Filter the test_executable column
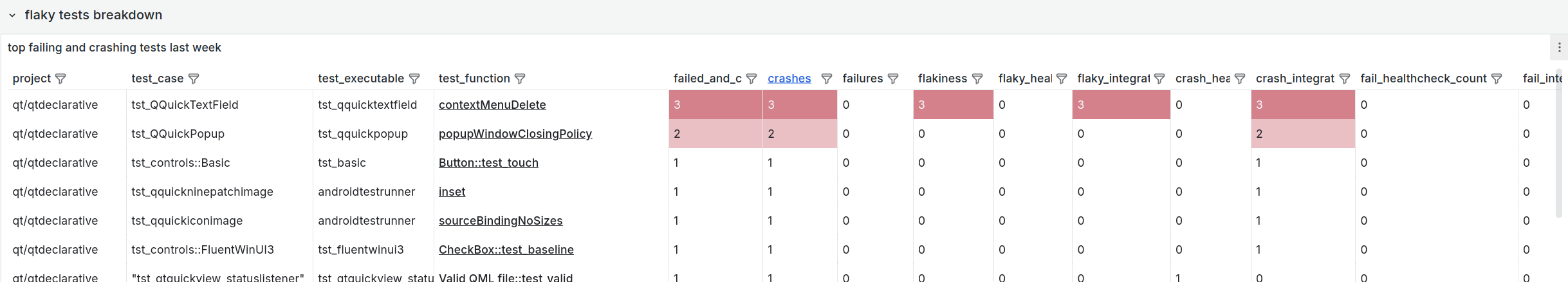 [414, 79]
